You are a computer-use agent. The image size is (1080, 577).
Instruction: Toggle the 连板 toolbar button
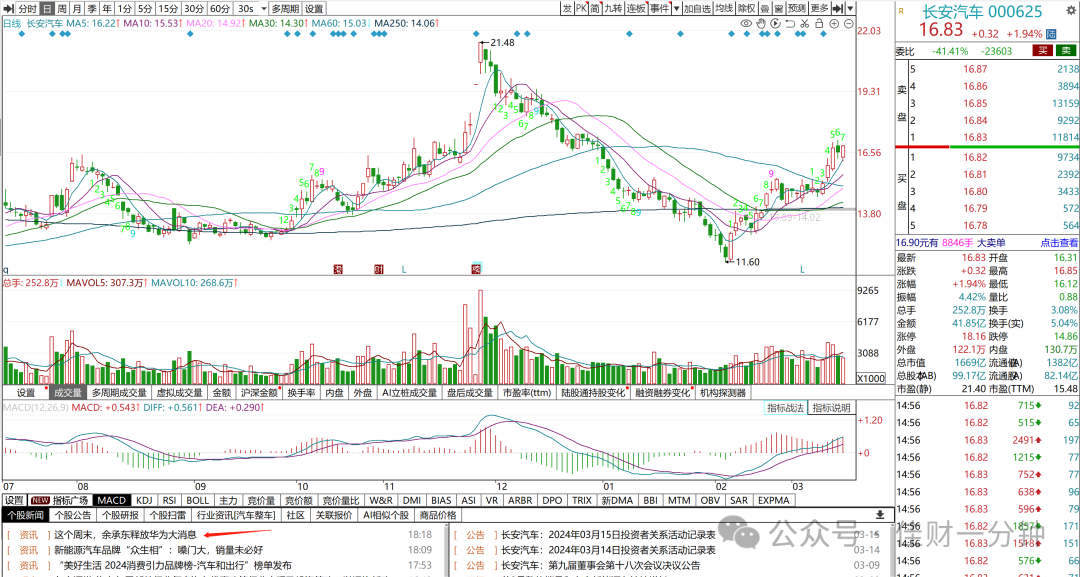pyautogui.click(x=636, y=8)
